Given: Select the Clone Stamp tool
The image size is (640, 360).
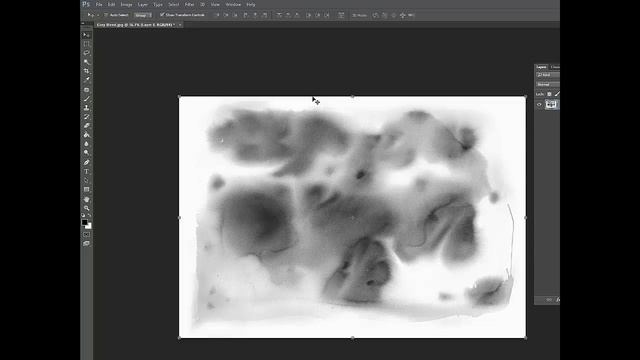Looking at the screenshot, I should [86, 108].
